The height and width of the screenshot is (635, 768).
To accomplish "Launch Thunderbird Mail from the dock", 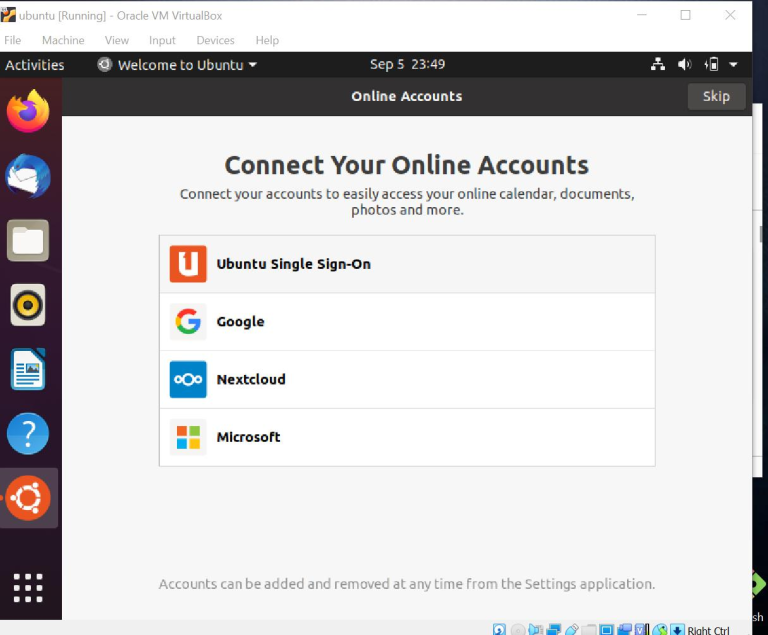I will pyautogui.click(x=28, y=177).
